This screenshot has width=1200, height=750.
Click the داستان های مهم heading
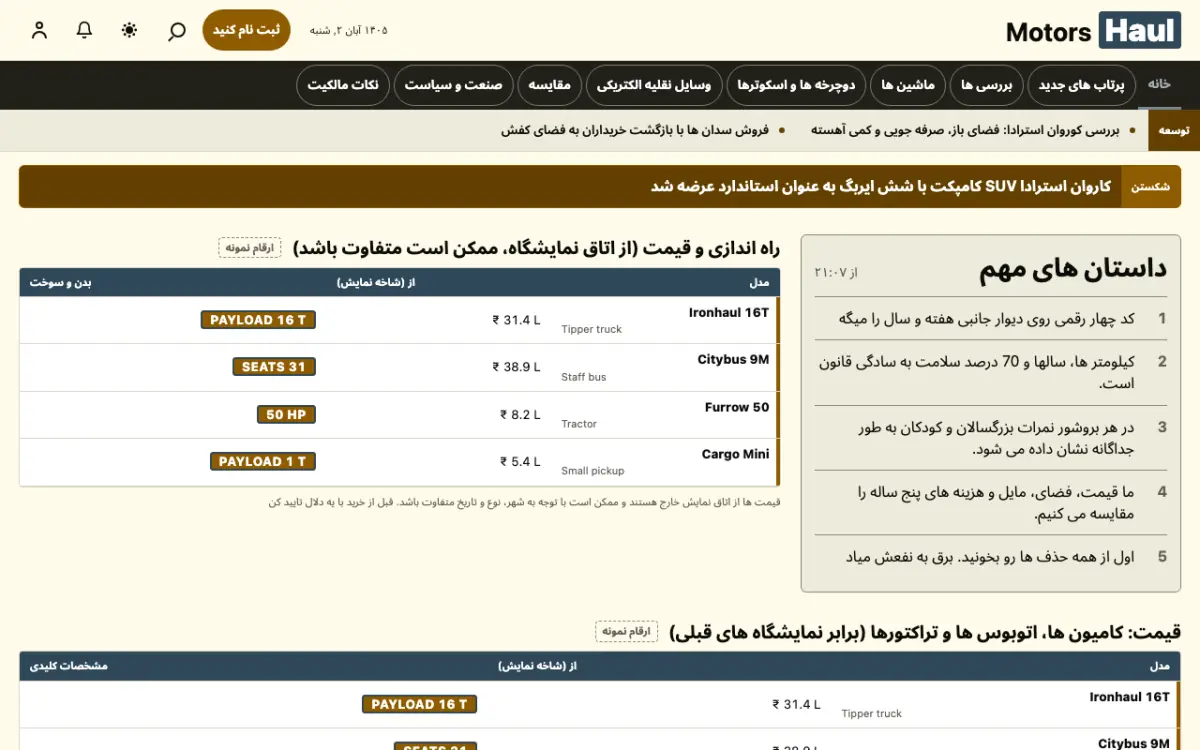click(x=1073, y=269)
